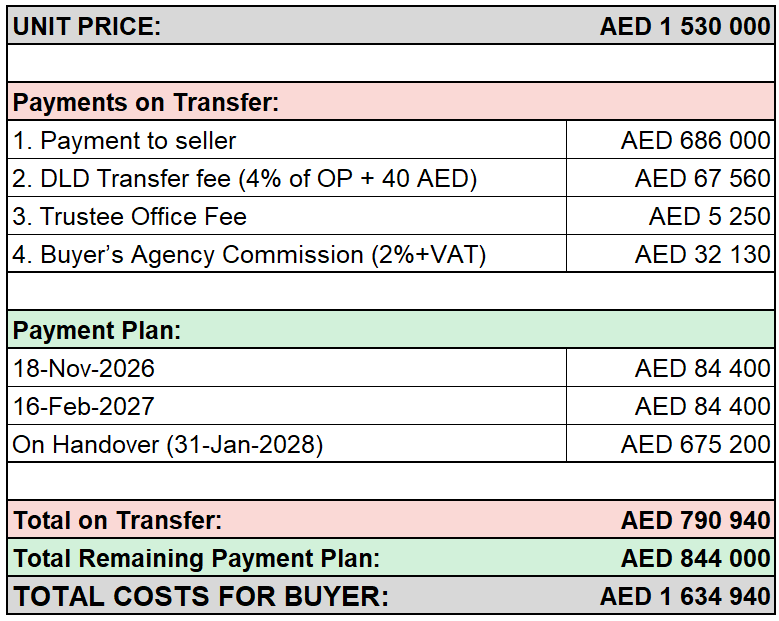Click Buyer's Agency Commission label
779x621 pixels.
[x=249, y=255]
